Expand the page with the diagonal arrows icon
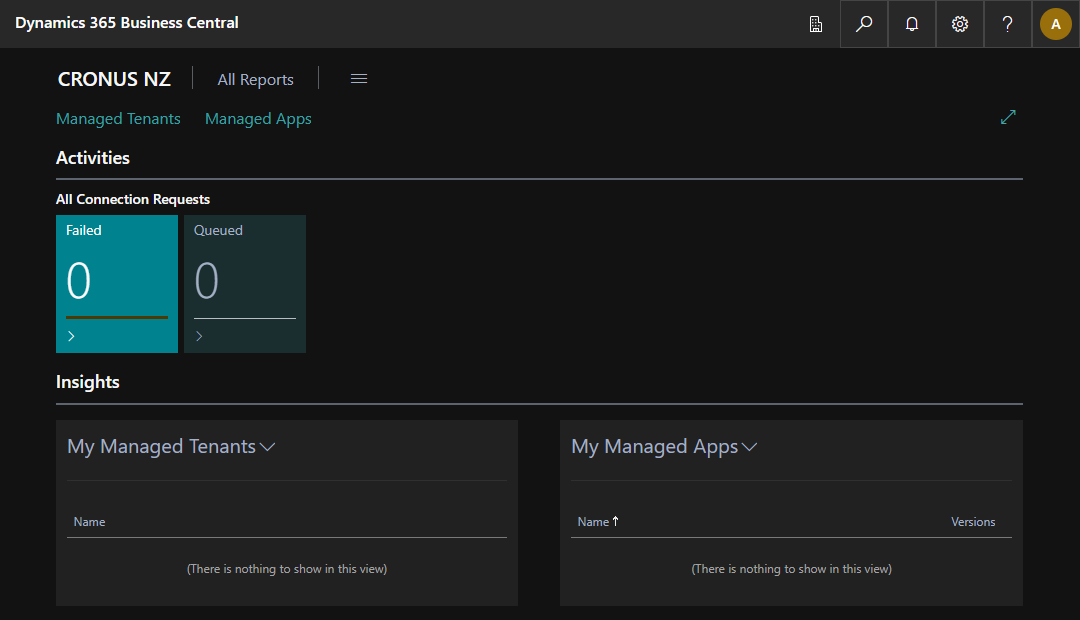Screen dimensions: 1080x620 pyautogui.click(x=1008, y=117)
